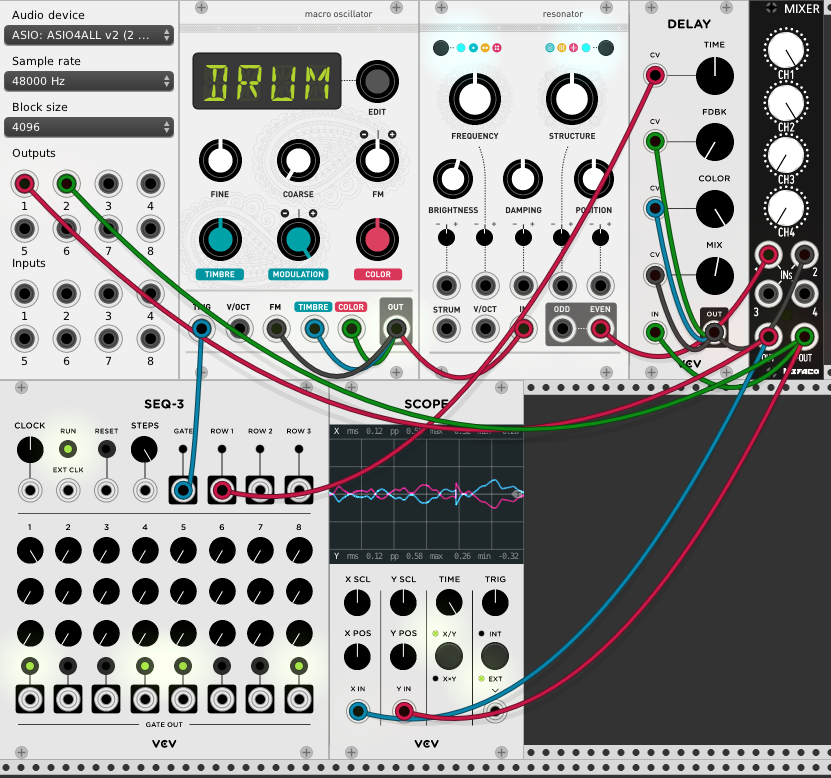Click the resonator DAMPING knob
Screen dimensions: 831x778
click(x=523, y=179)
